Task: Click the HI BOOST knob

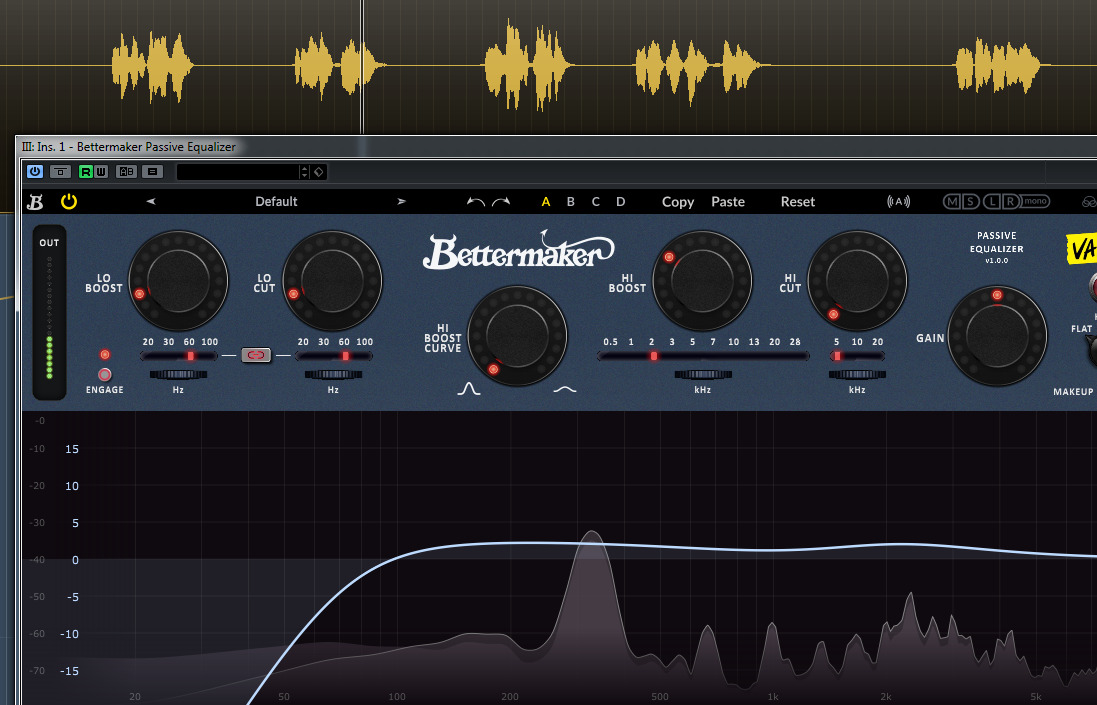Action: click(702, 280)
